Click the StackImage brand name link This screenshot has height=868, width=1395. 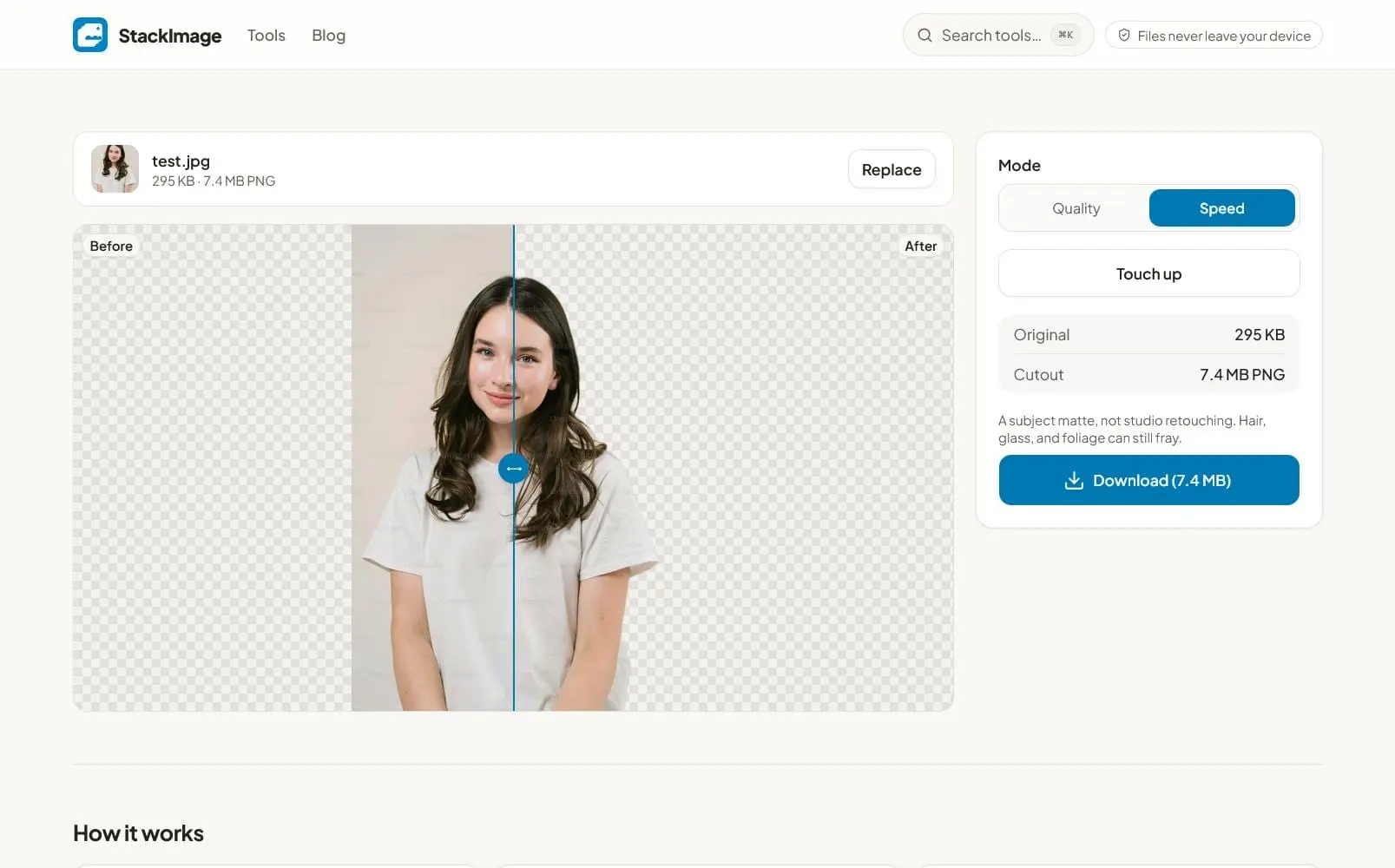point(170,36)
